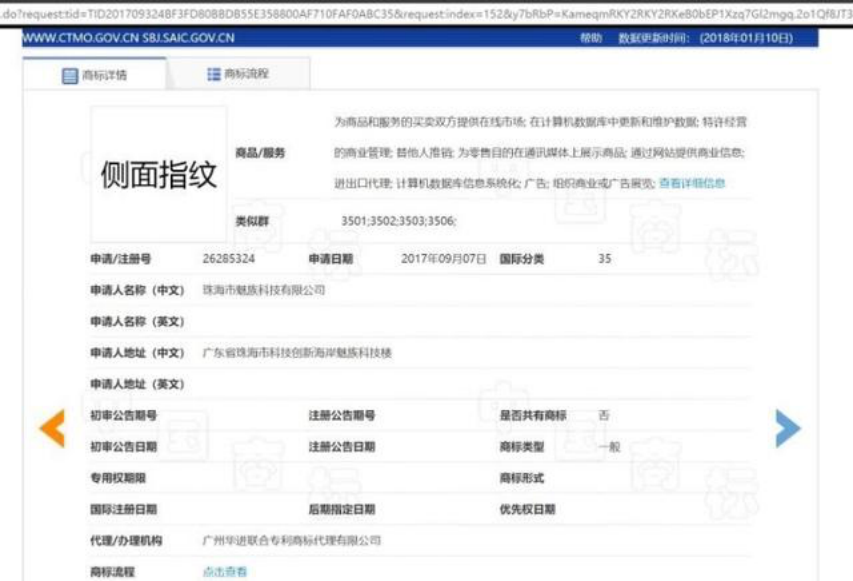This screenshot has width=853, height=581.
Task: Click the 点击查看 trademark flow link
Action: (x=224, y=572)
